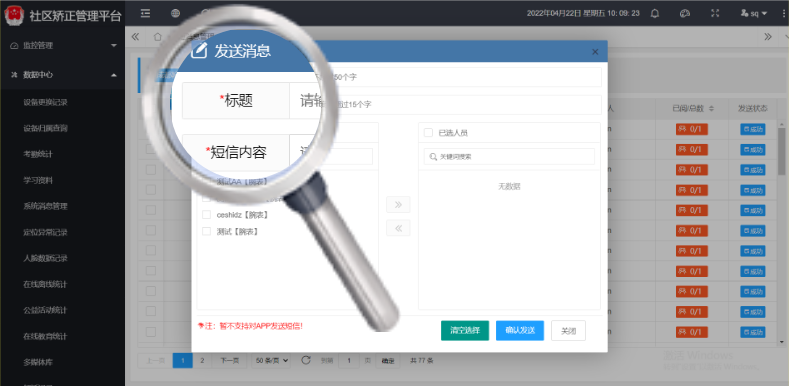This screenshot has height=386, width=789.
Task: Click the 上一页 pagination button
Action: click(155, 360)
